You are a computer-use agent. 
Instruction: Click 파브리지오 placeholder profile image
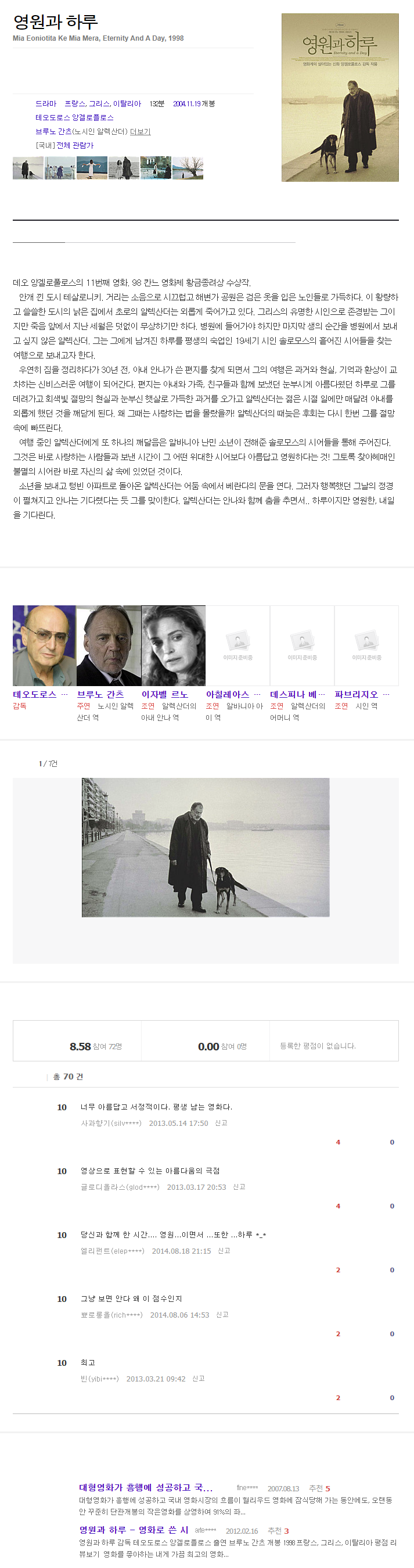366,645
